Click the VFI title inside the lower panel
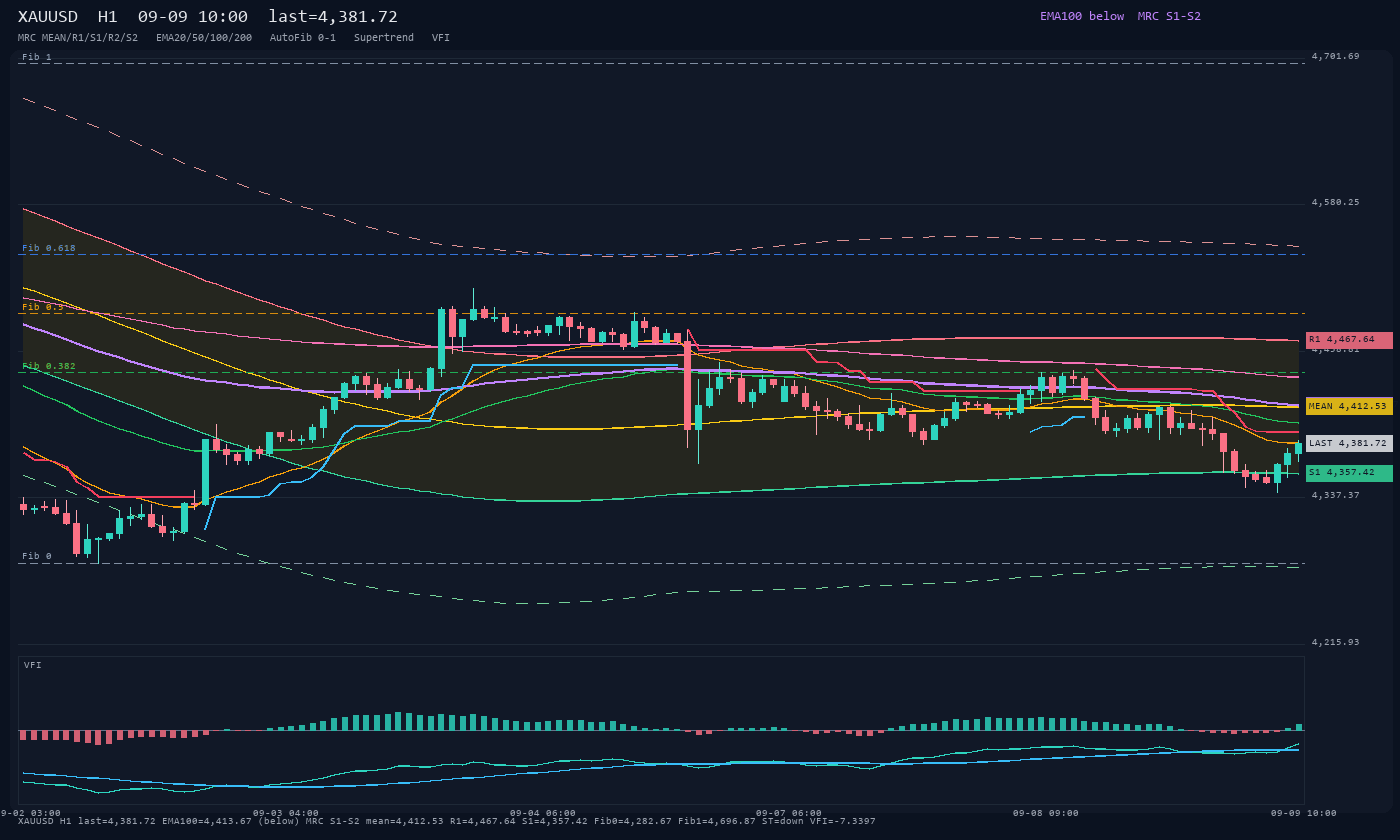 (x=33, y=665)
